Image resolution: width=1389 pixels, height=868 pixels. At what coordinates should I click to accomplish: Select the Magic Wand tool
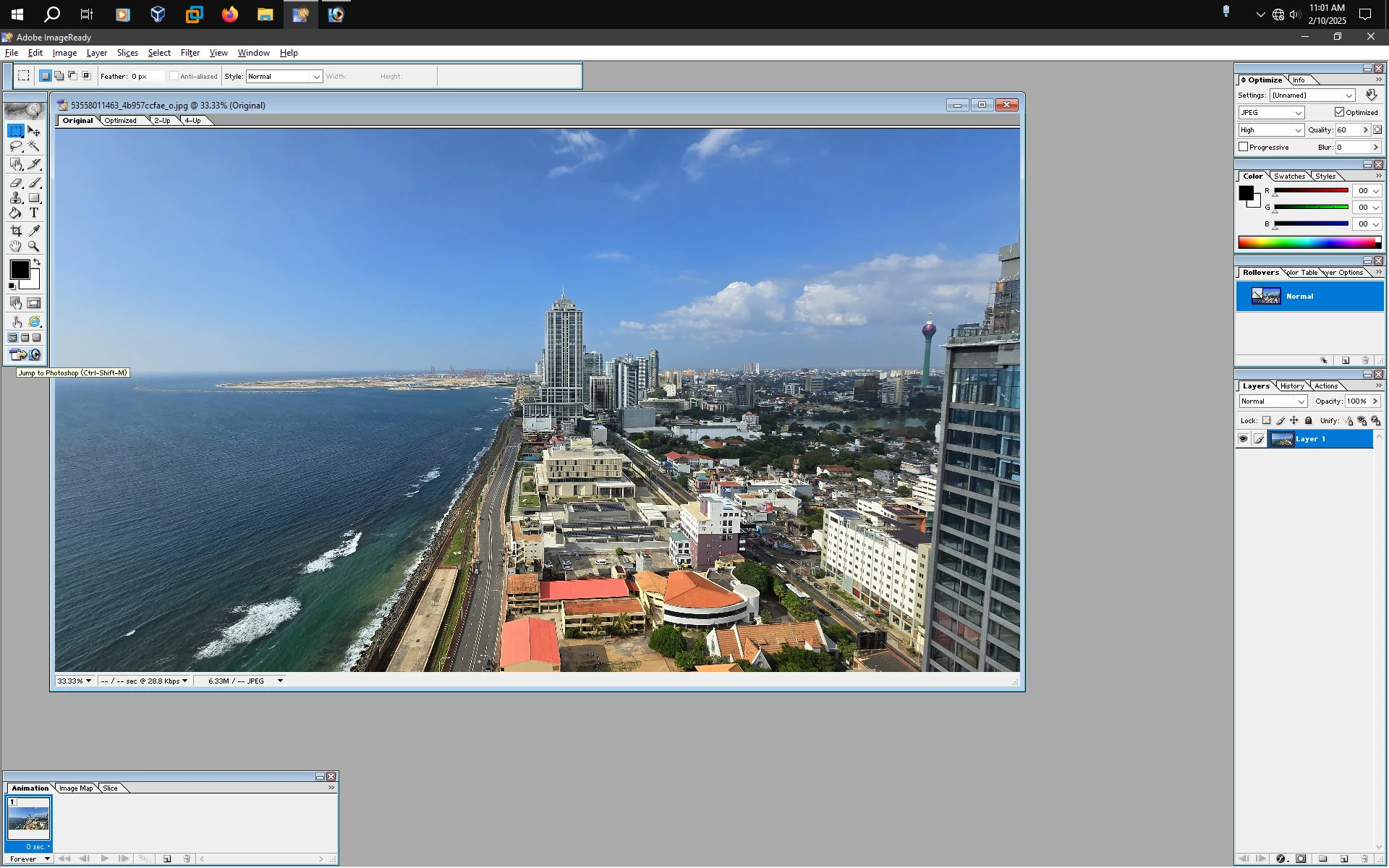click(x=34, y=146)
